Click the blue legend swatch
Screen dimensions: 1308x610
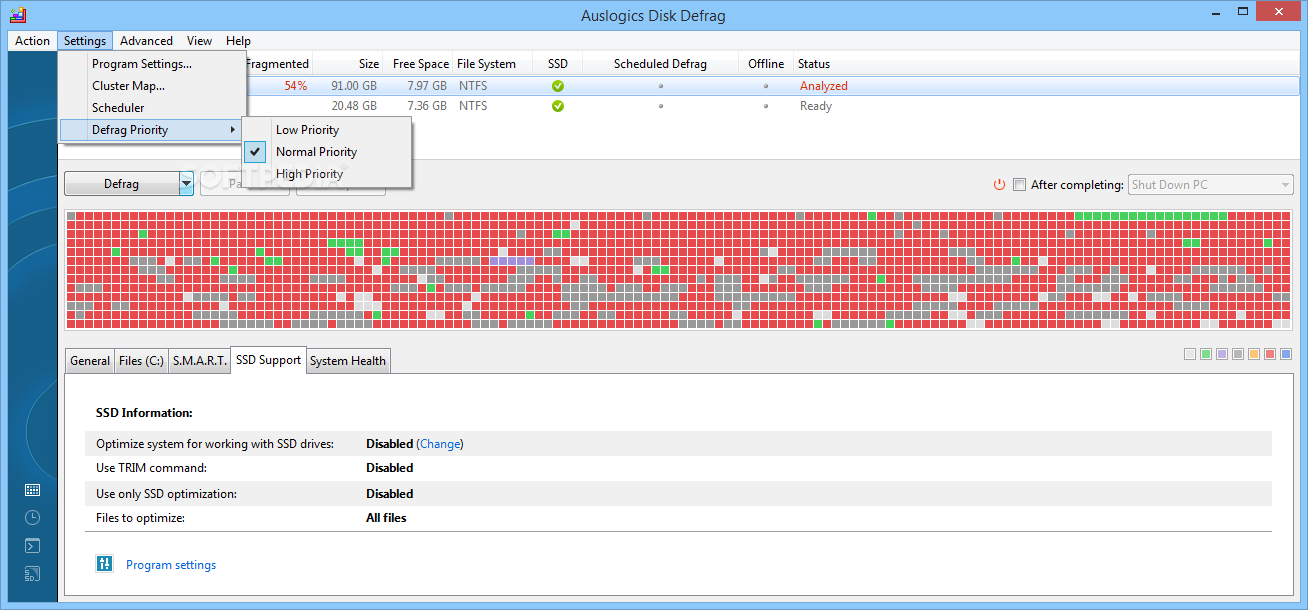(1286, 354)
